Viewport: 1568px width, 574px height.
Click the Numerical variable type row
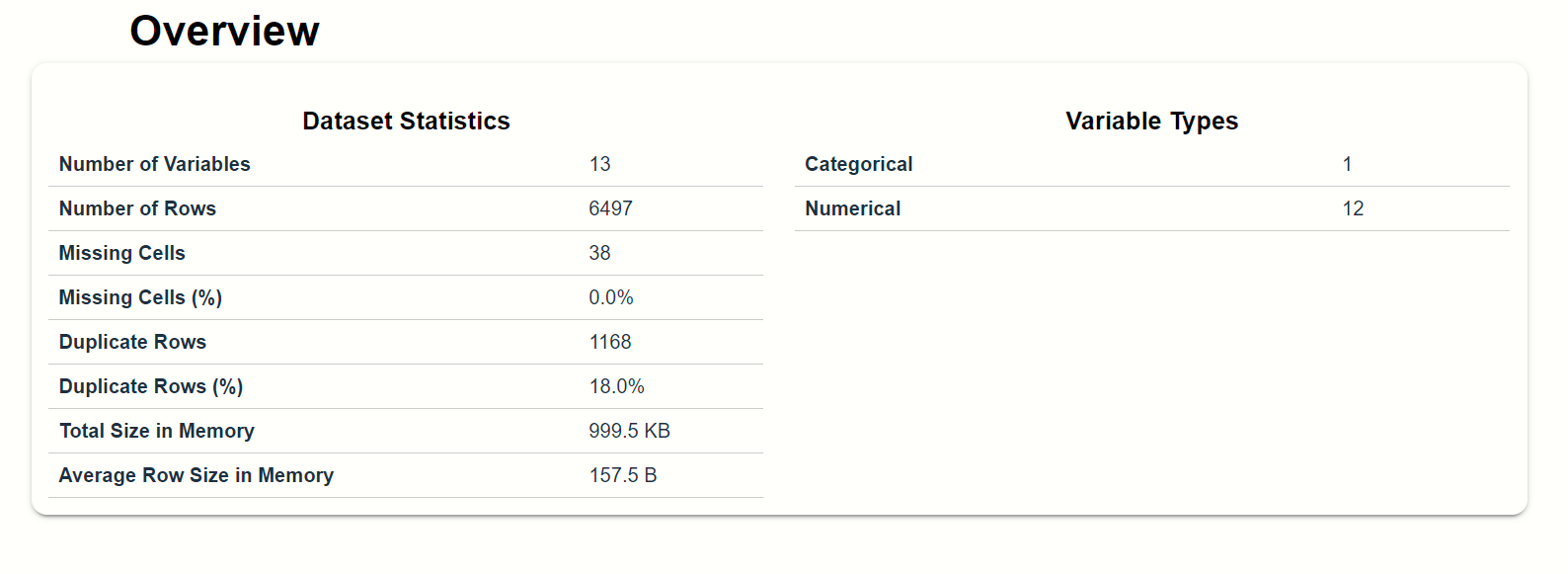[x=1151, y=208]
